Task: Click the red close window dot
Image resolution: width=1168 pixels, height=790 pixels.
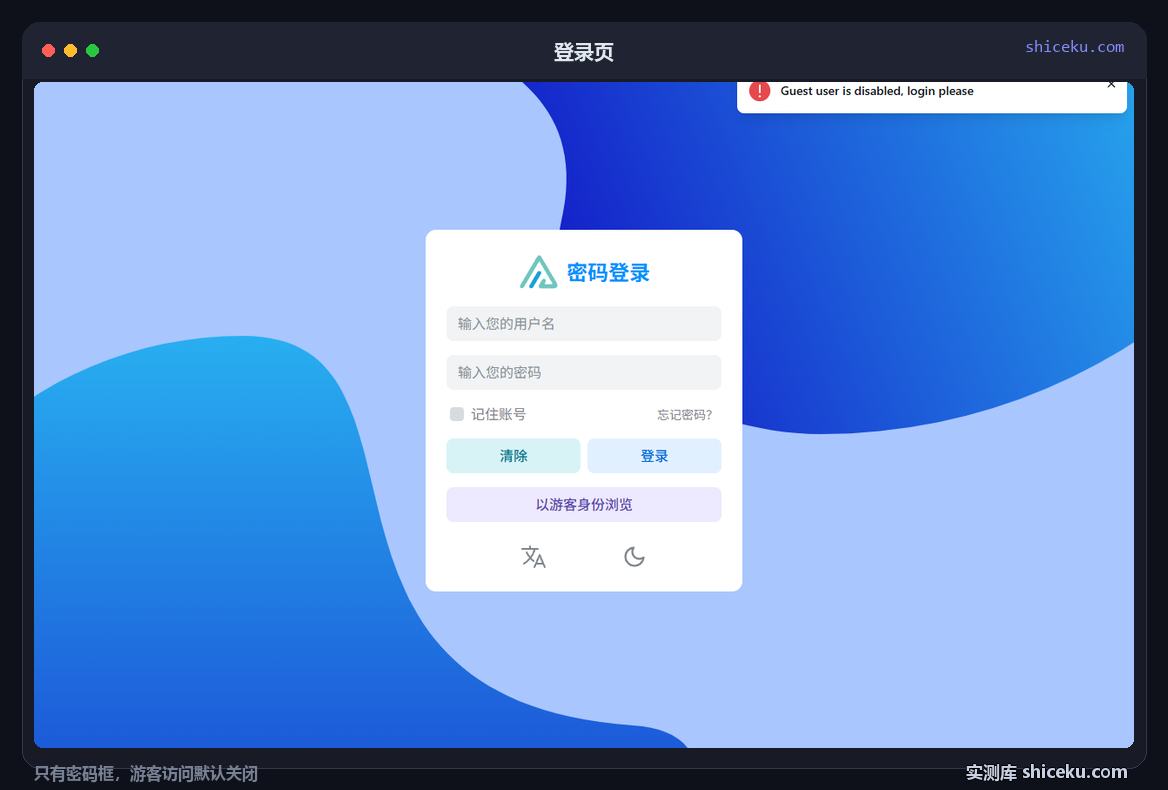Action: [48, 51]
